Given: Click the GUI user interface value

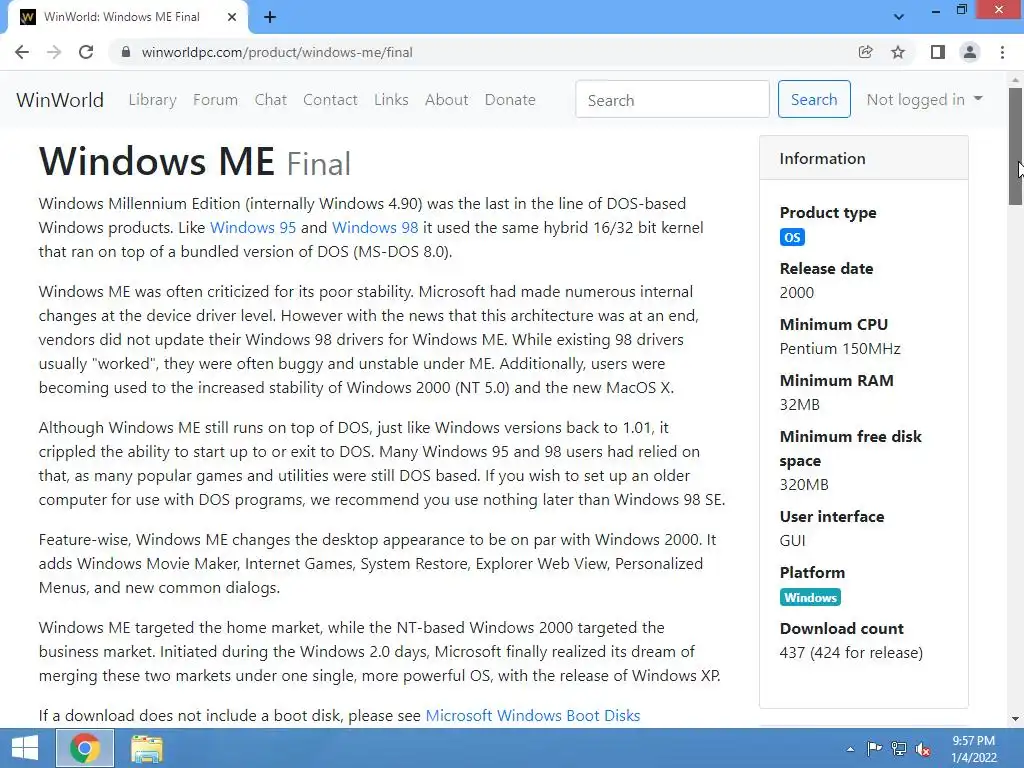Looking at the screenshot, I should 792,541.
